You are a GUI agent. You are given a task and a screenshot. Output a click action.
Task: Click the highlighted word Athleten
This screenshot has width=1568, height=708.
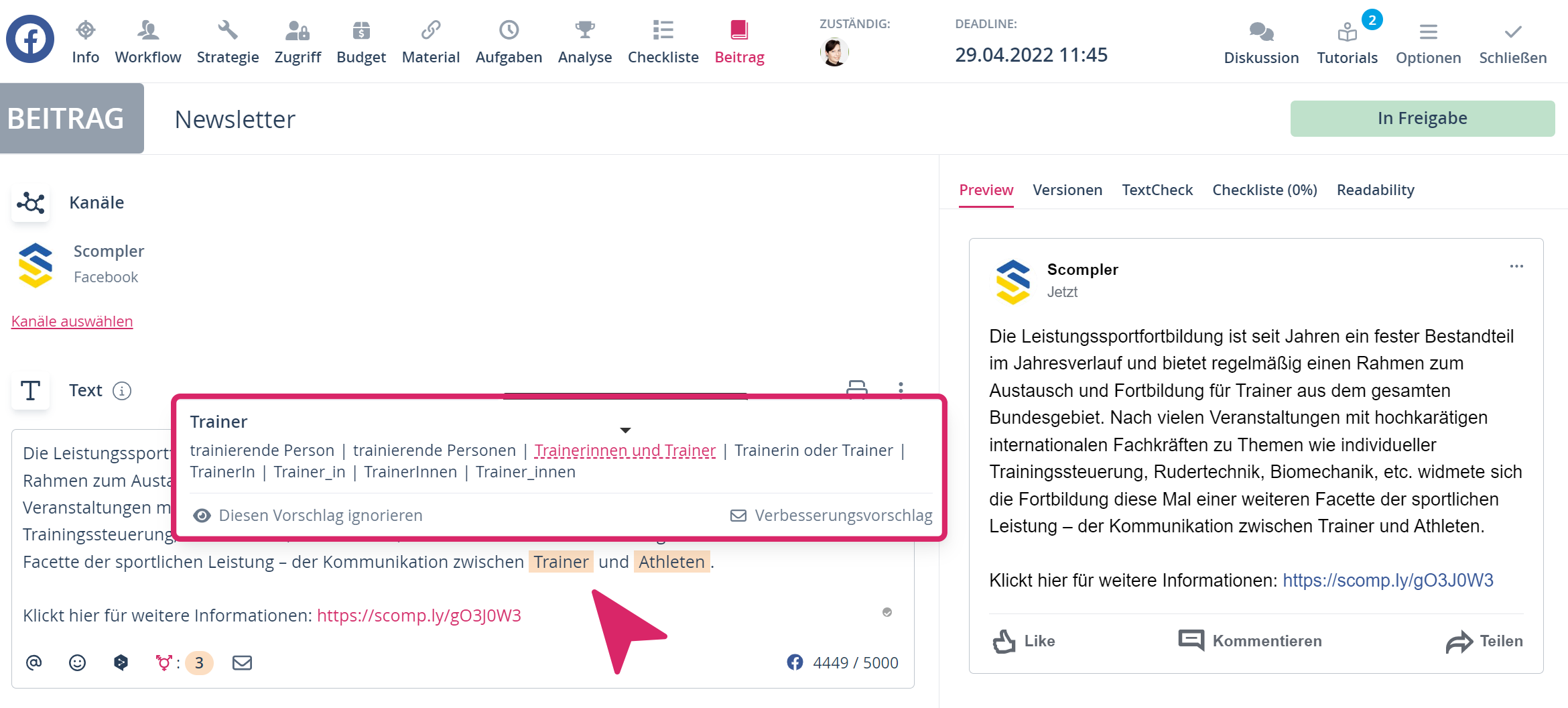[x=671, y=562]
